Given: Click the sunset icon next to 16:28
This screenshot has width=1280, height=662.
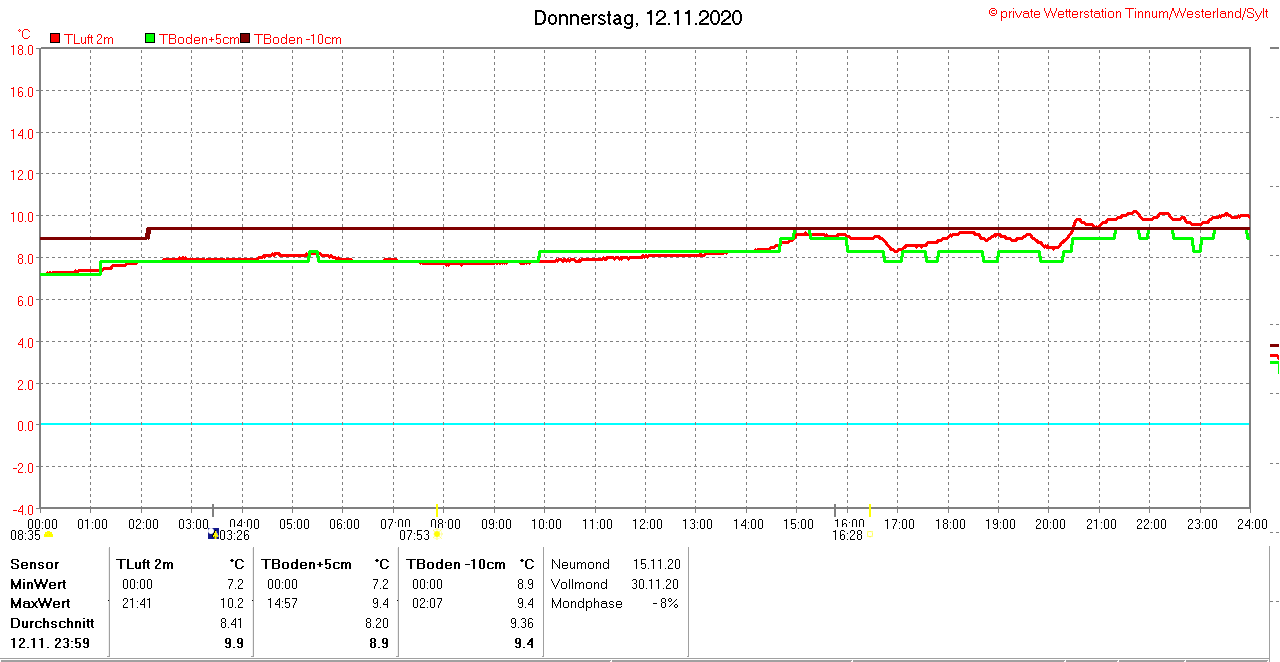Looking at the screenshot, I should pos(870,535).
